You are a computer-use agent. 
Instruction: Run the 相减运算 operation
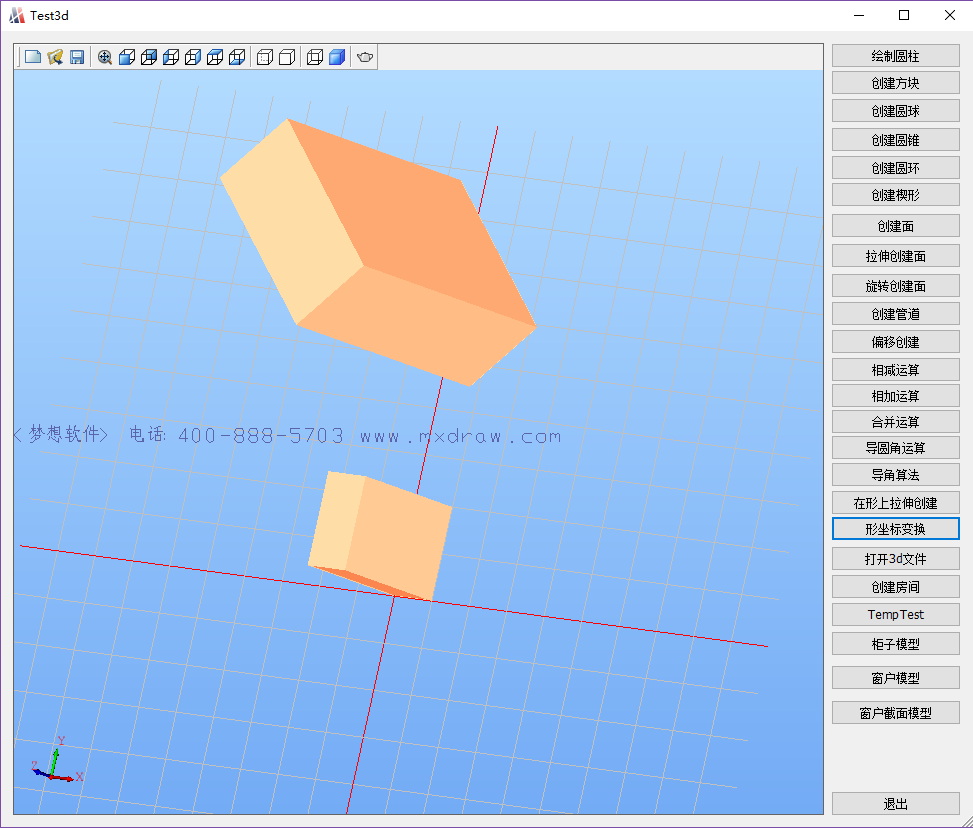[x=895, y=370]
